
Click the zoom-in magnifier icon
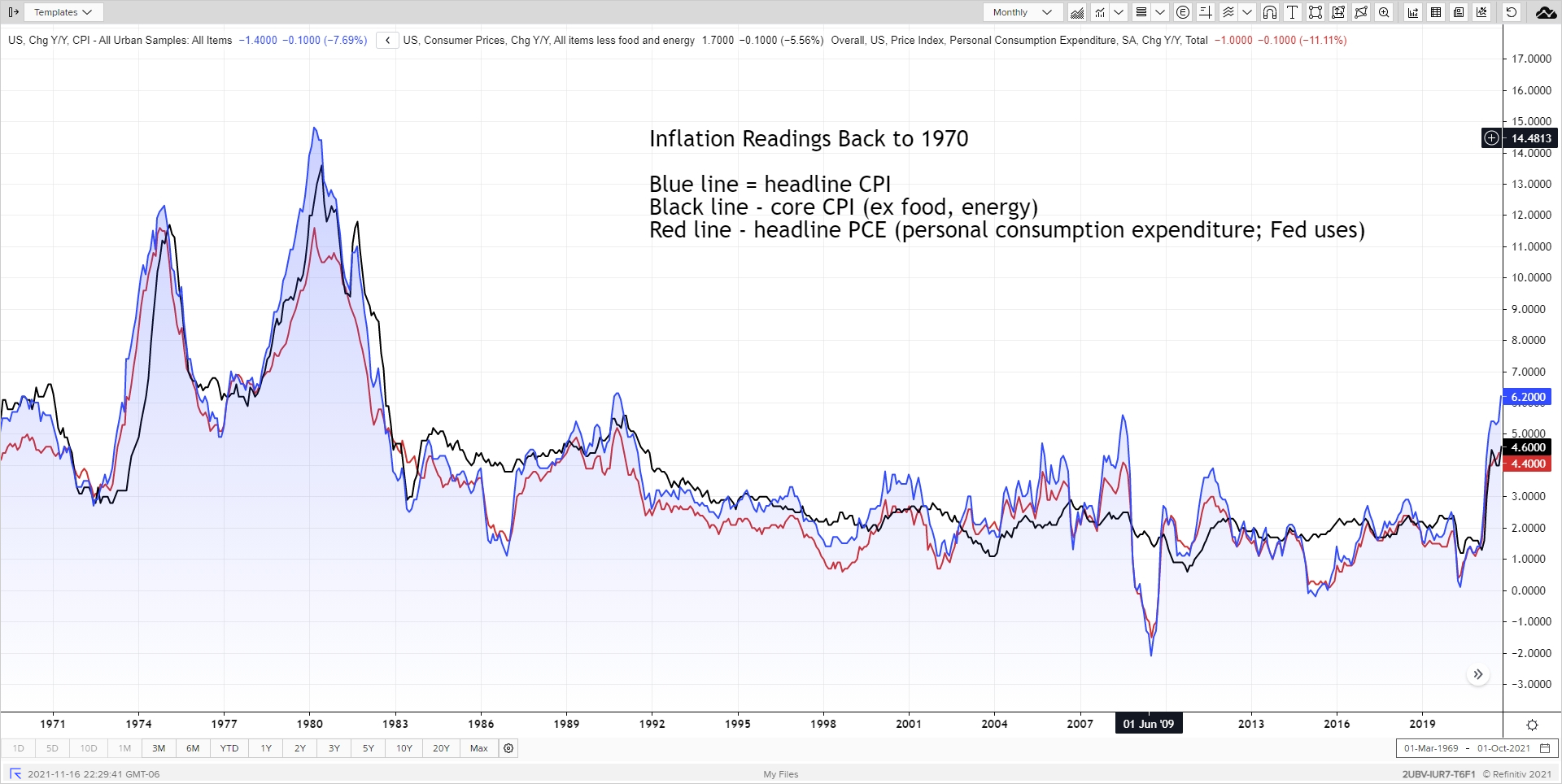(x=1384, y=12)
